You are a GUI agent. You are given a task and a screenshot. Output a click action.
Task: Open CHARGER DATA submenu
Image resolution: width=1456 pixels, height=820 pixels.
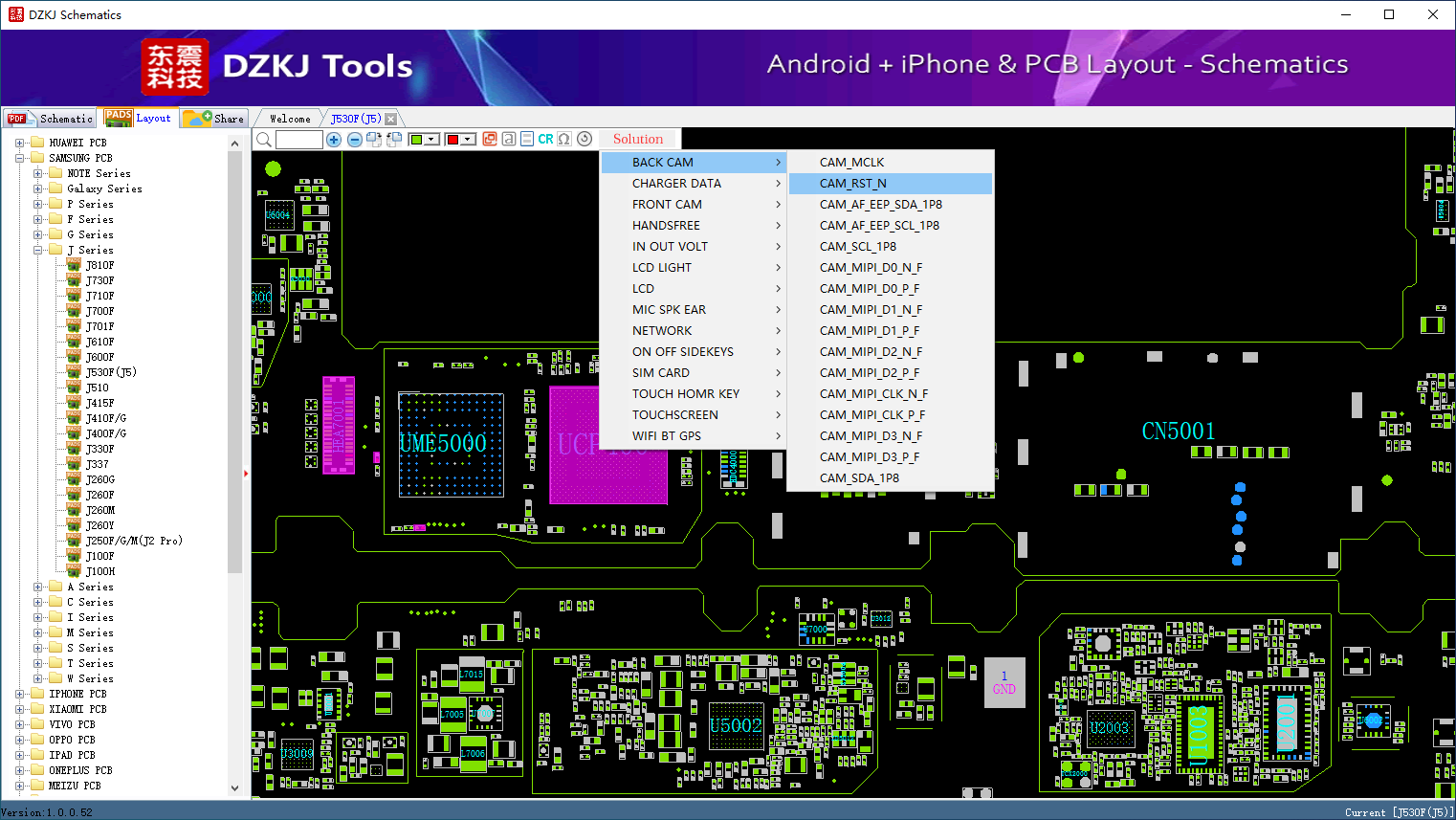[695, 184]
